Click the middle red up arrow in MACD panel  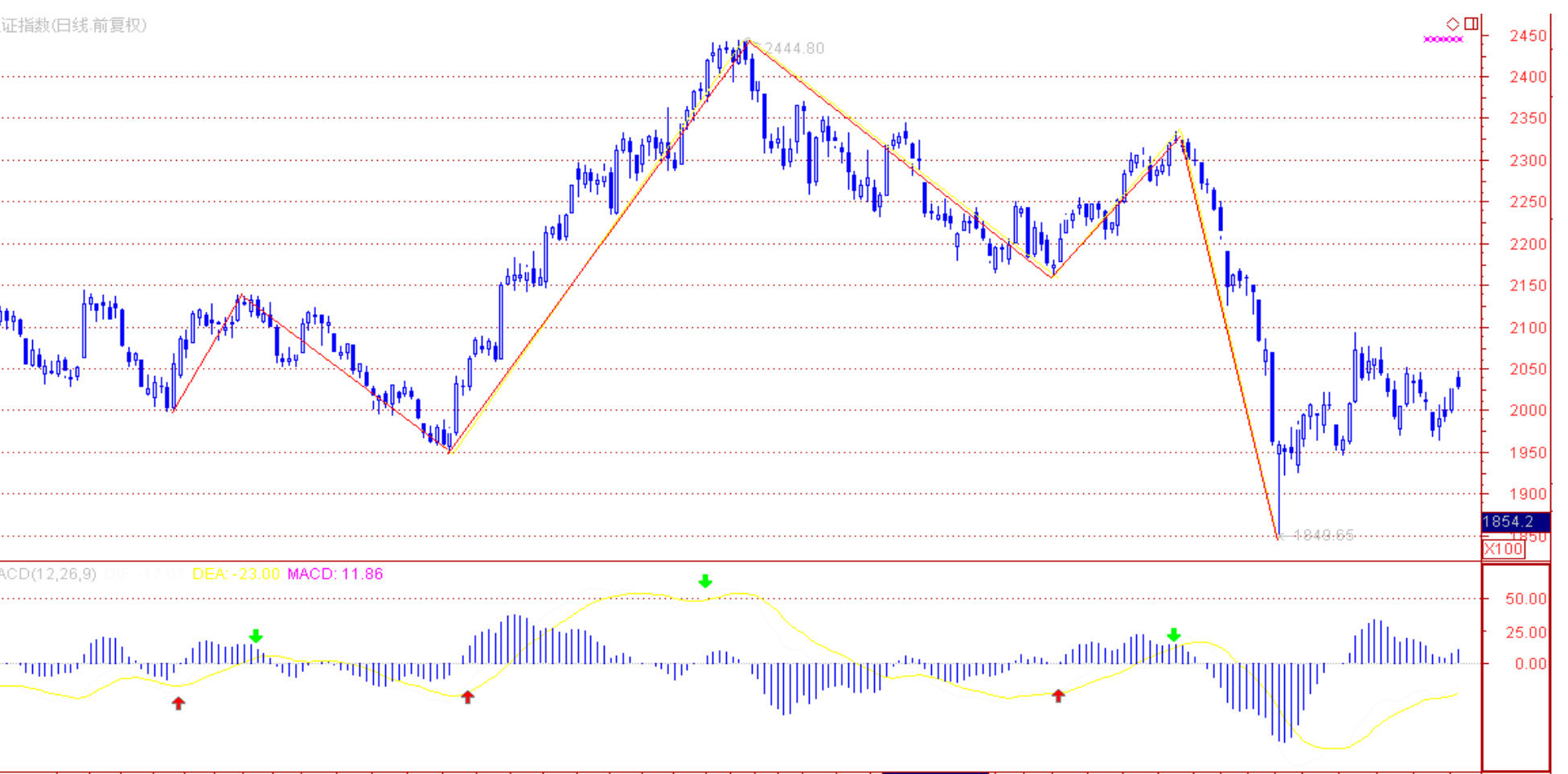point(467,696)
